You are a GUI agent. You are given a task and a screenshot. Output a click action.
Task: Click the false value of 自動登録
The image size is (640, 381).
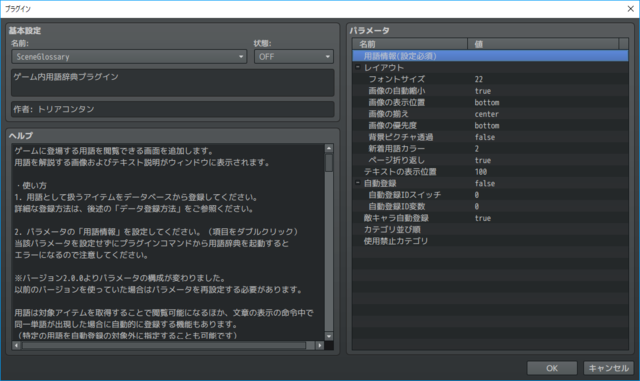click(x=484, y=183)
